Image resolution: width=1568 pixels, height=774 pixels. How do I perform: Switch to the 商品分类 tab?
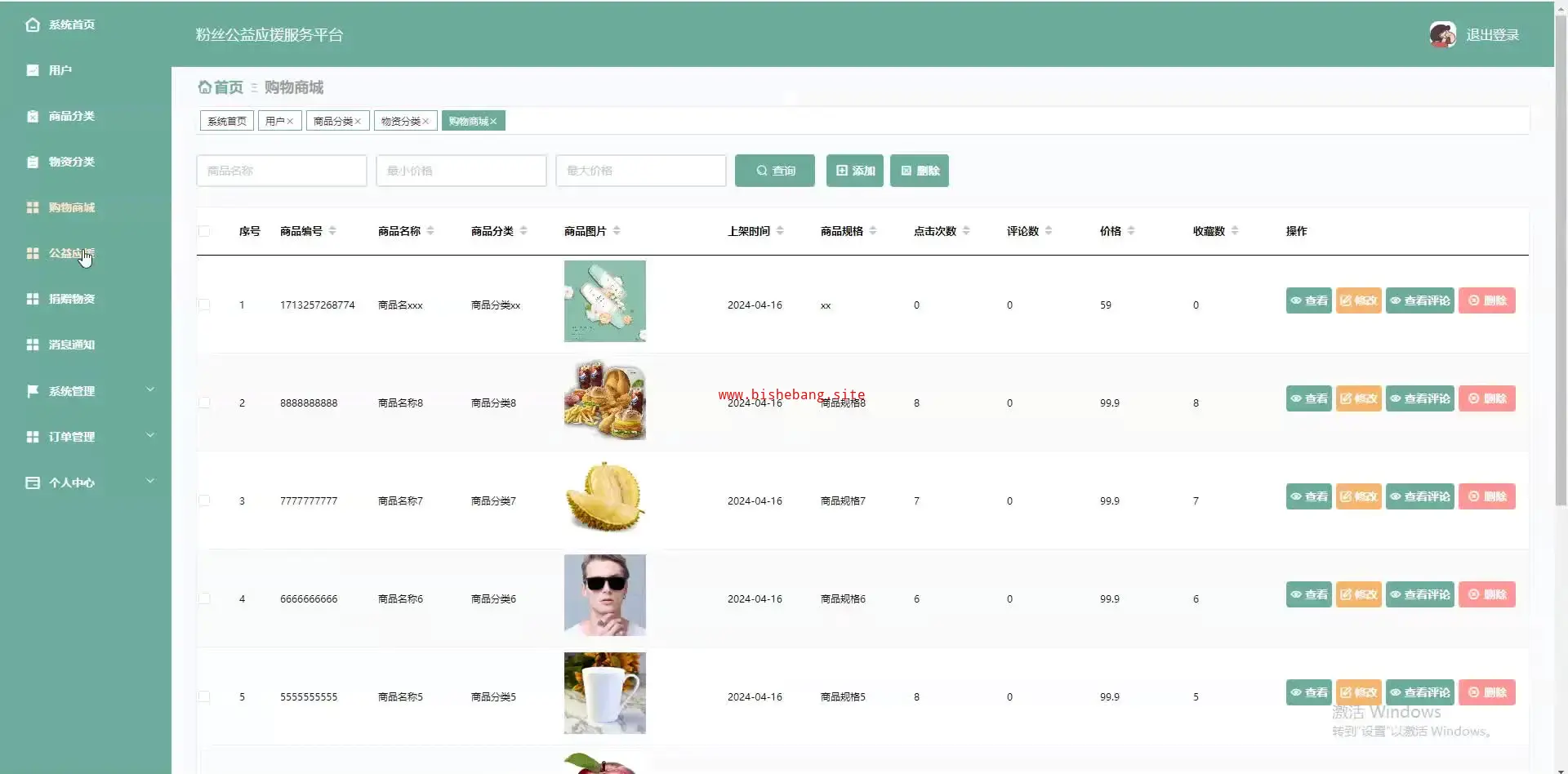pos(333,121)
